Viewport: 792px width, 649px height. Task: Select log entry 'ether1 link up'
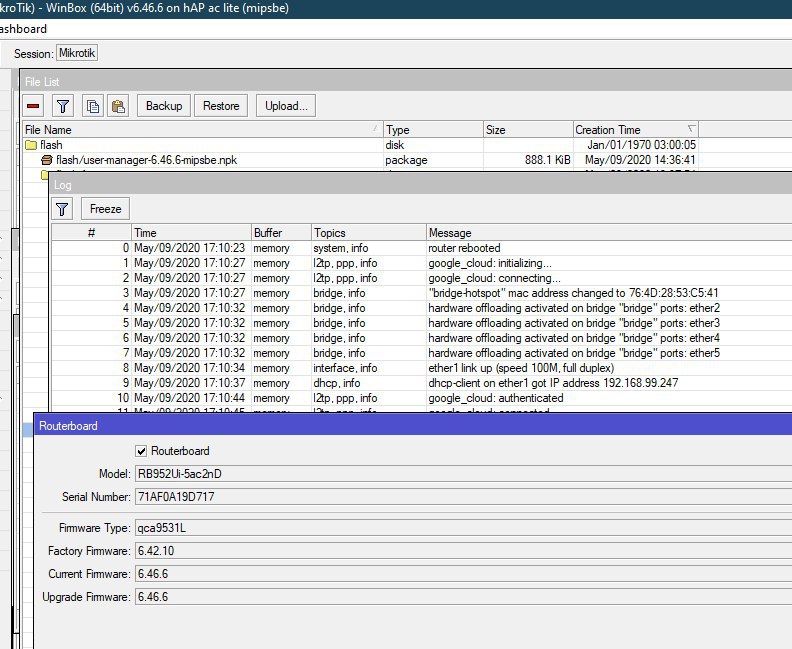[x=422, y=368]
